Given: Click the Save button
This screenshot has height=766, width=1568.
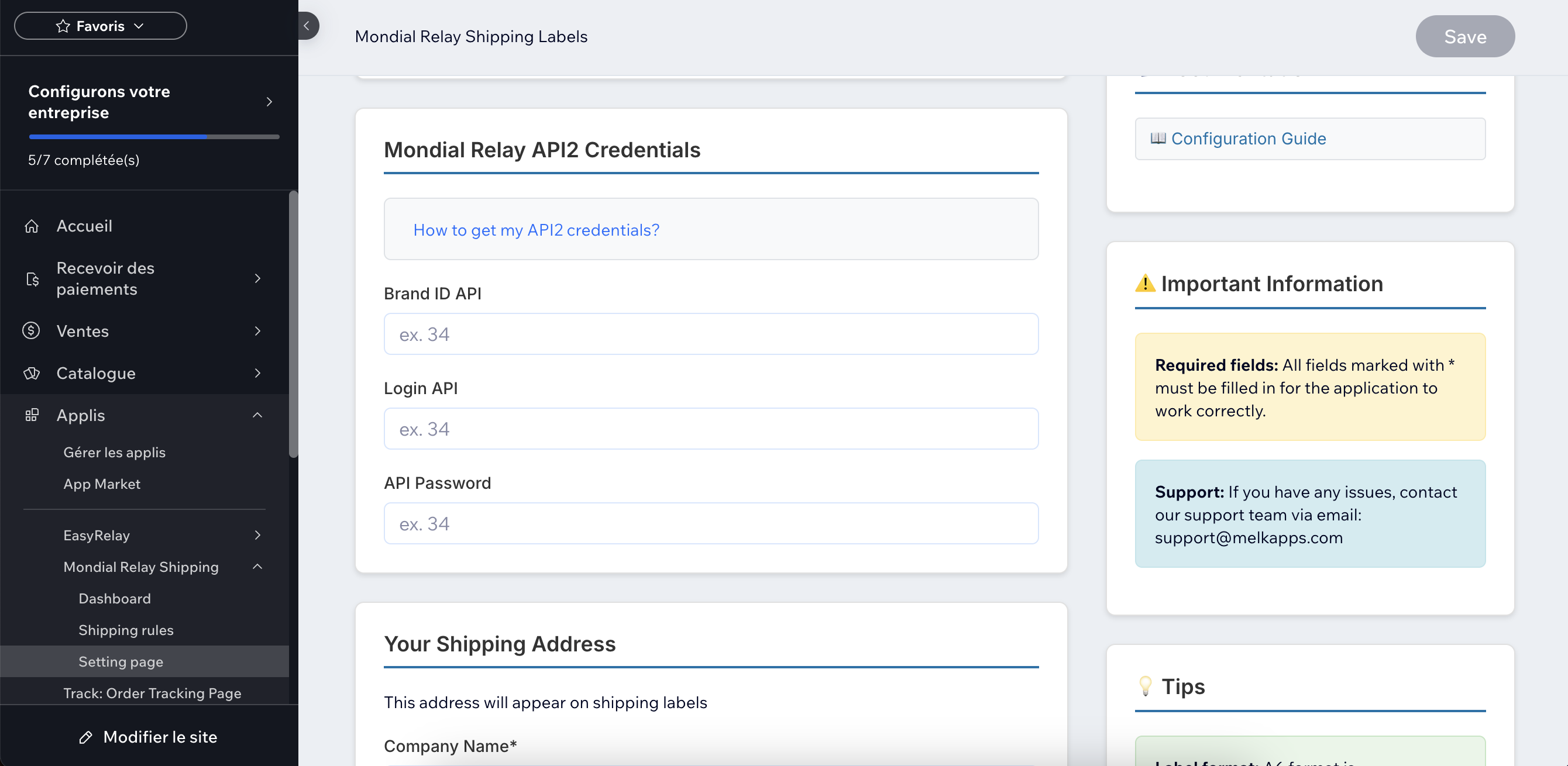Looking at the screenshot, I should point(1464,36).
